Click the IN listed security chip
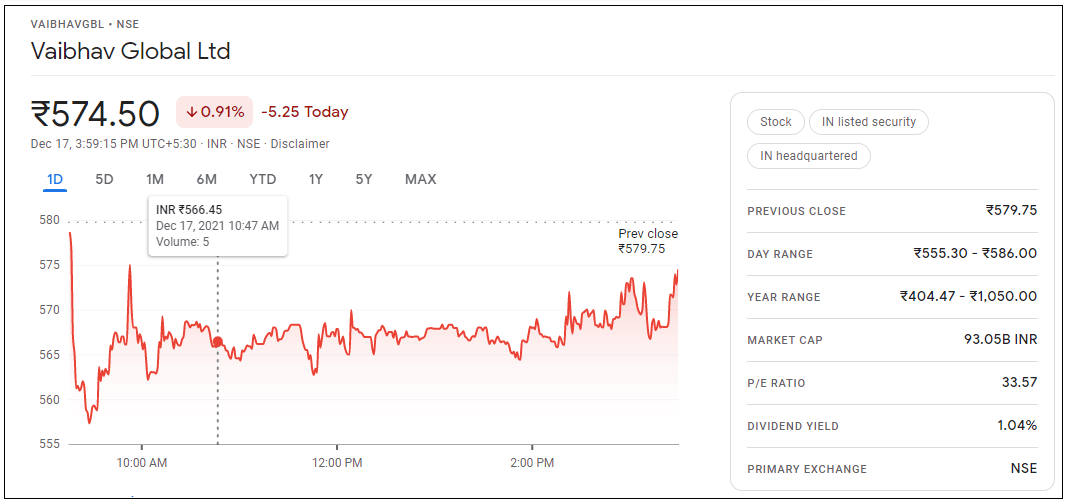Screen dimensions: 1068x502 pyautogui.click(x=868, y=122)
